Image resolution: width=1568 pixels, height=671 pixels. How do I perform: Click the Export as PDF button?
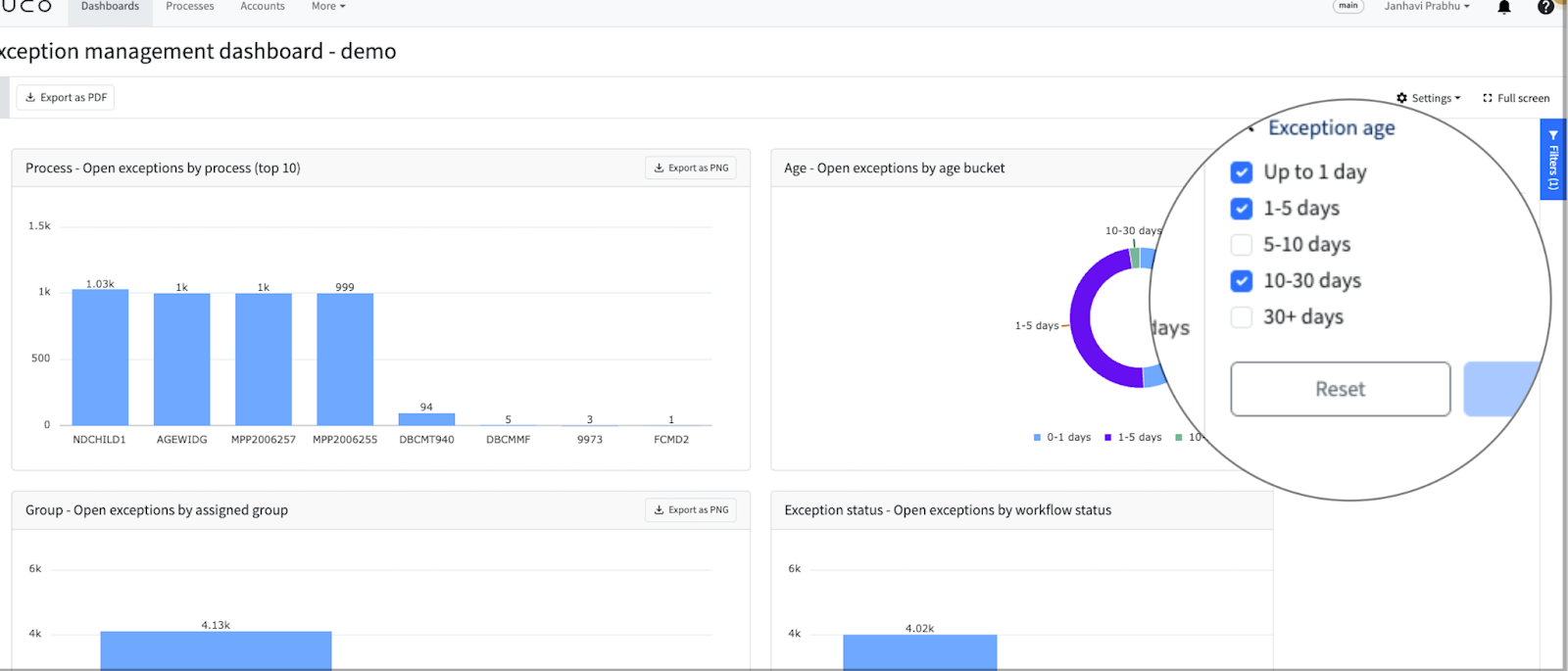click(66, 97)
